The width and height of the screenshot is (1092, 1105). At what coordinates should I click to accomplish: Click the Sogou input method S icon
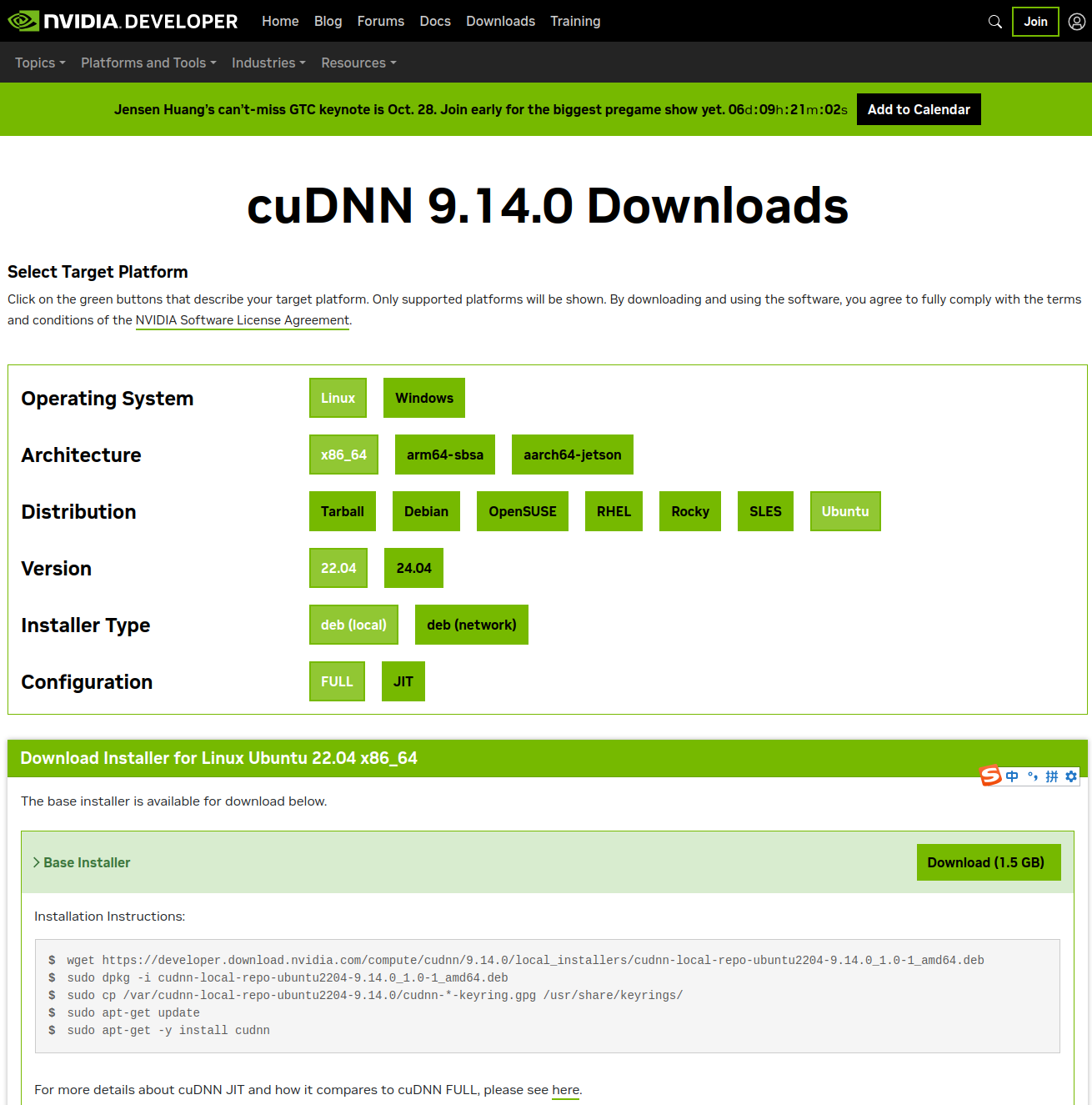[990, 776]
